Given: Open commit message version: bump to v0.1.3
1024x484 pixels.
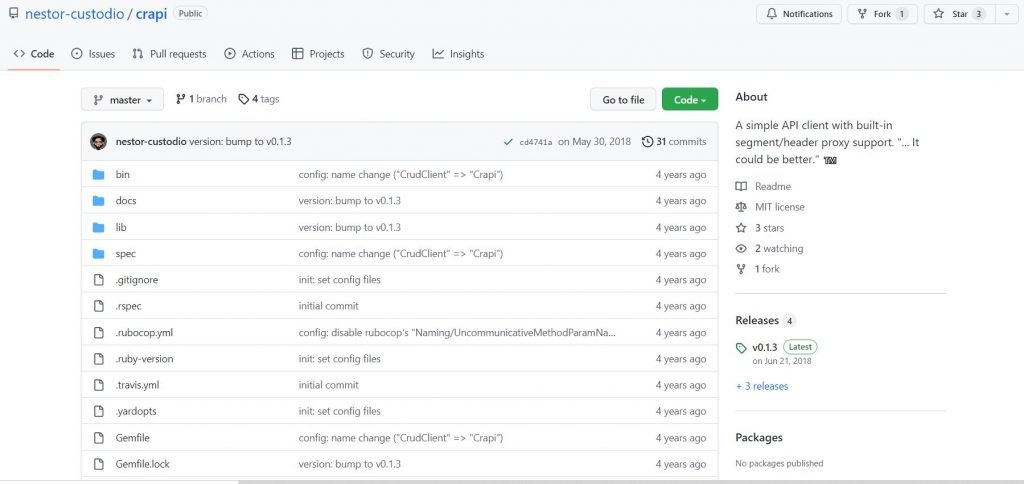Looking at the screenshot, I should coord(240,141).
